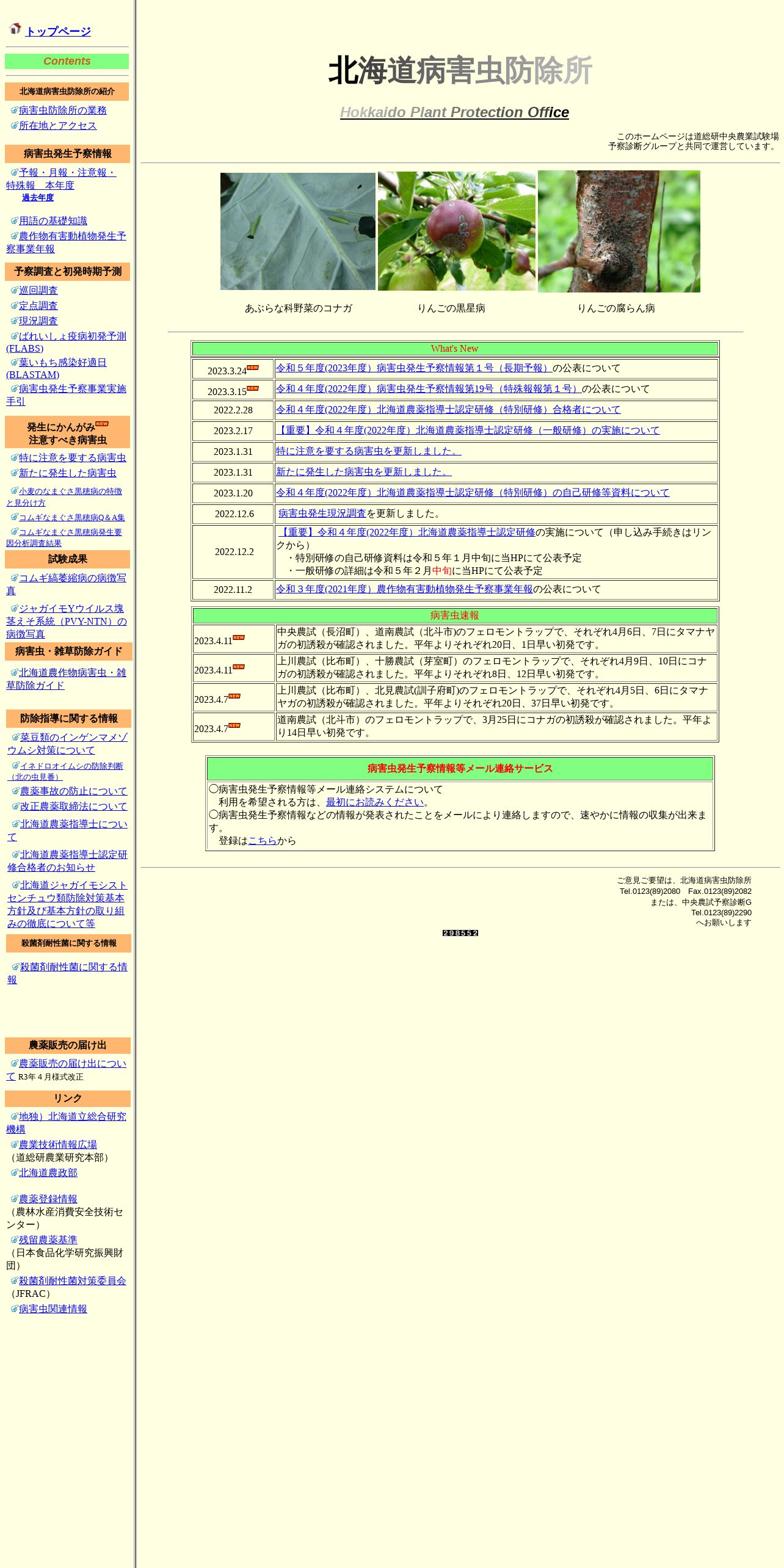Screen dimensions: 784x1568
Task: Open 巡回調査 link
Action: point(38,291)
